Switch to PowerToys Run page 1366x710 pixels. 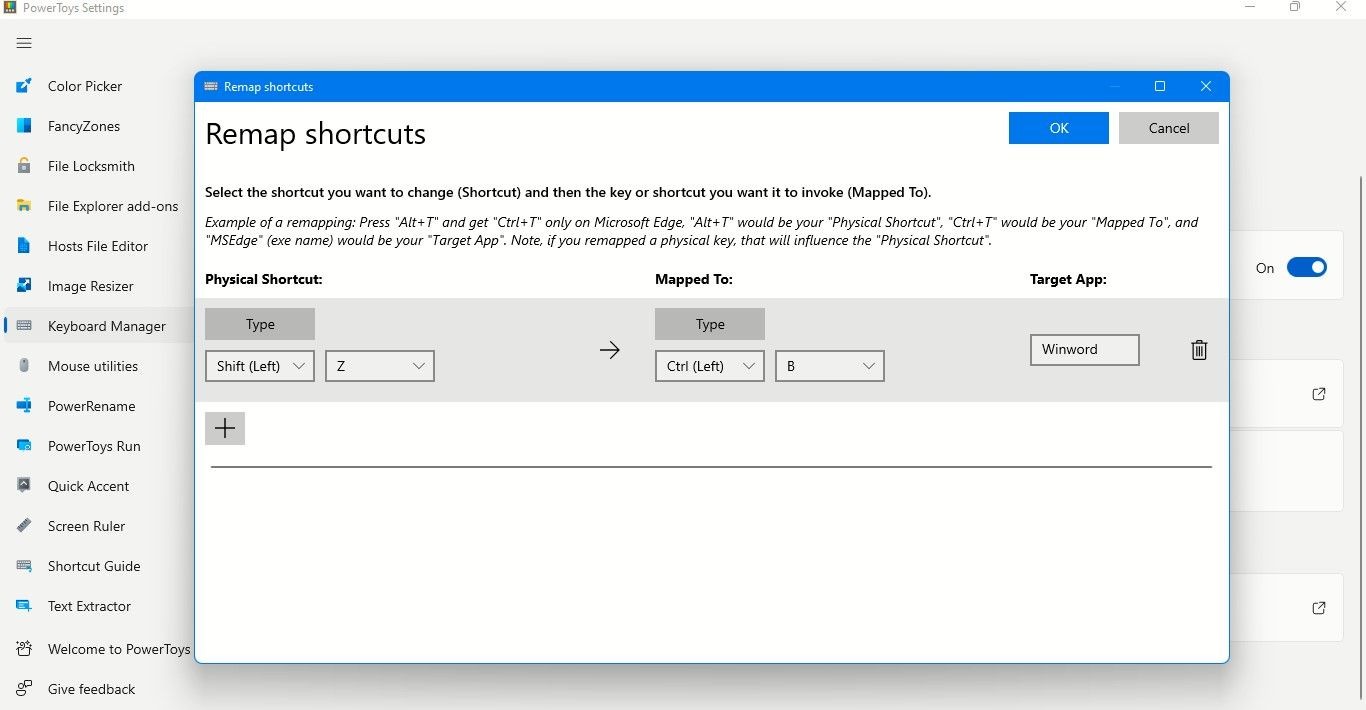click(94, 446)
